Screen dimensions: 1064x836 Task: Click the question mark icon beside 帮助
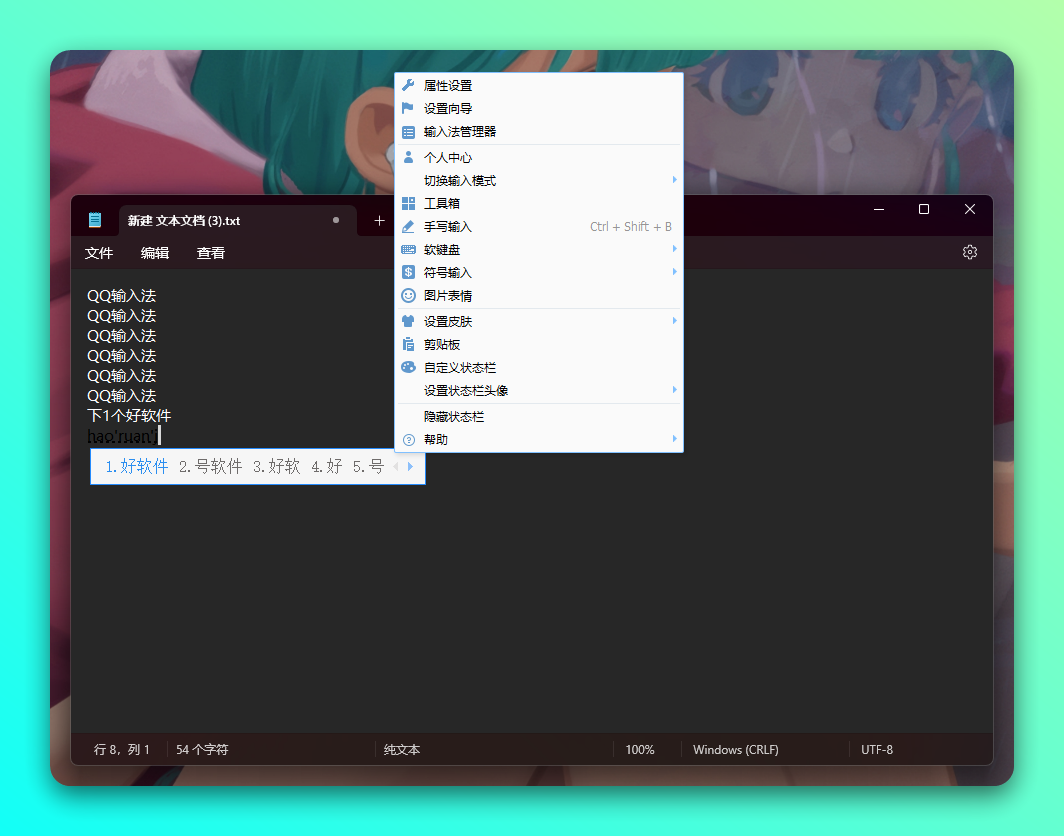(408, 440)
